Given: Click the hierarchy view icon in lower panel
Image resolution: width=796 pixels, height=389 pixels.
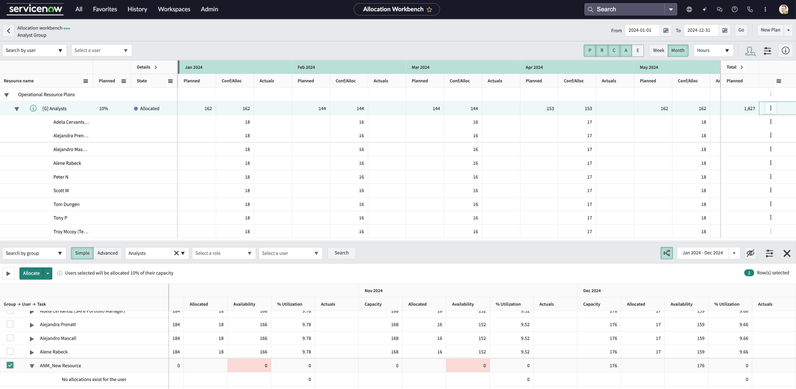Looking at the screenshot, I should click(x=667, y=253).
